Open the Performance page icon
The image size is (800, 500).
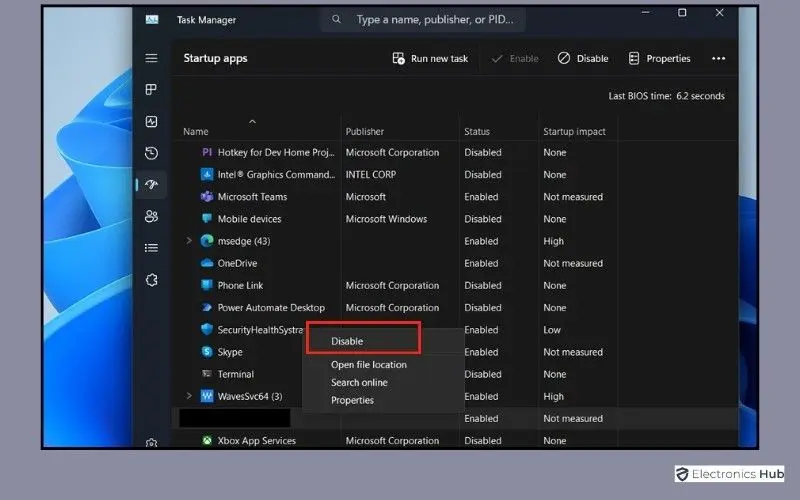(x=151, y=121)
